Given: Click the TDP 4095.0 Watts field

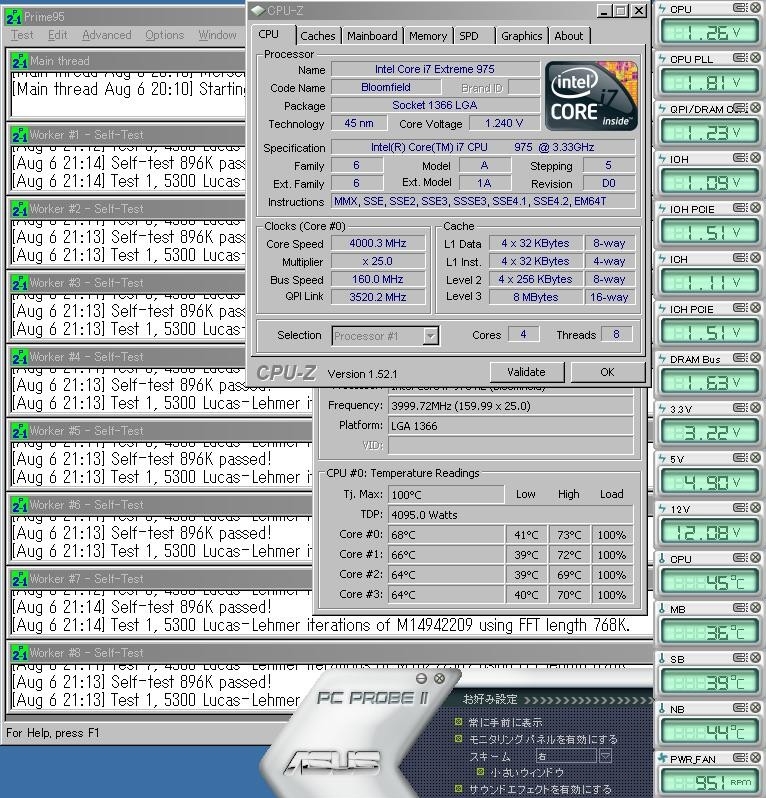Looking at the screenshot, I should coord(510,515).
